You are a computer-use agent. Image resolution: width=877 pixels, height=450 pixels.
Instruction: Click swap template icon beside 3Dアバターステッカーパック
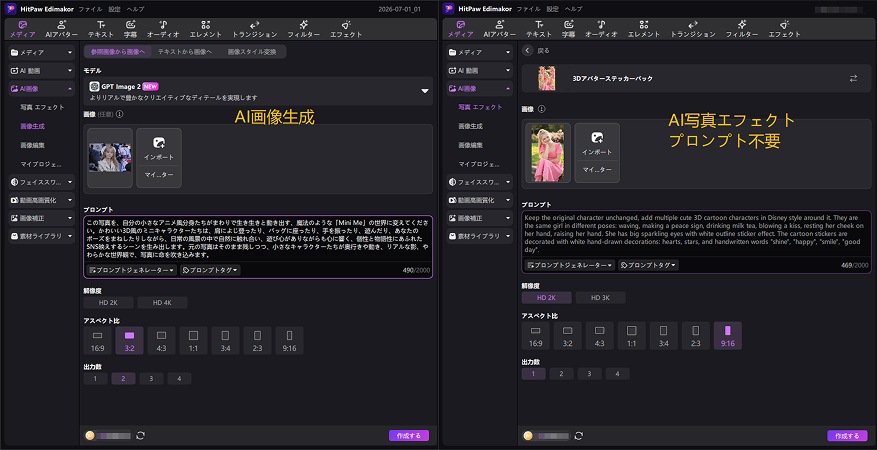[853, 79]
